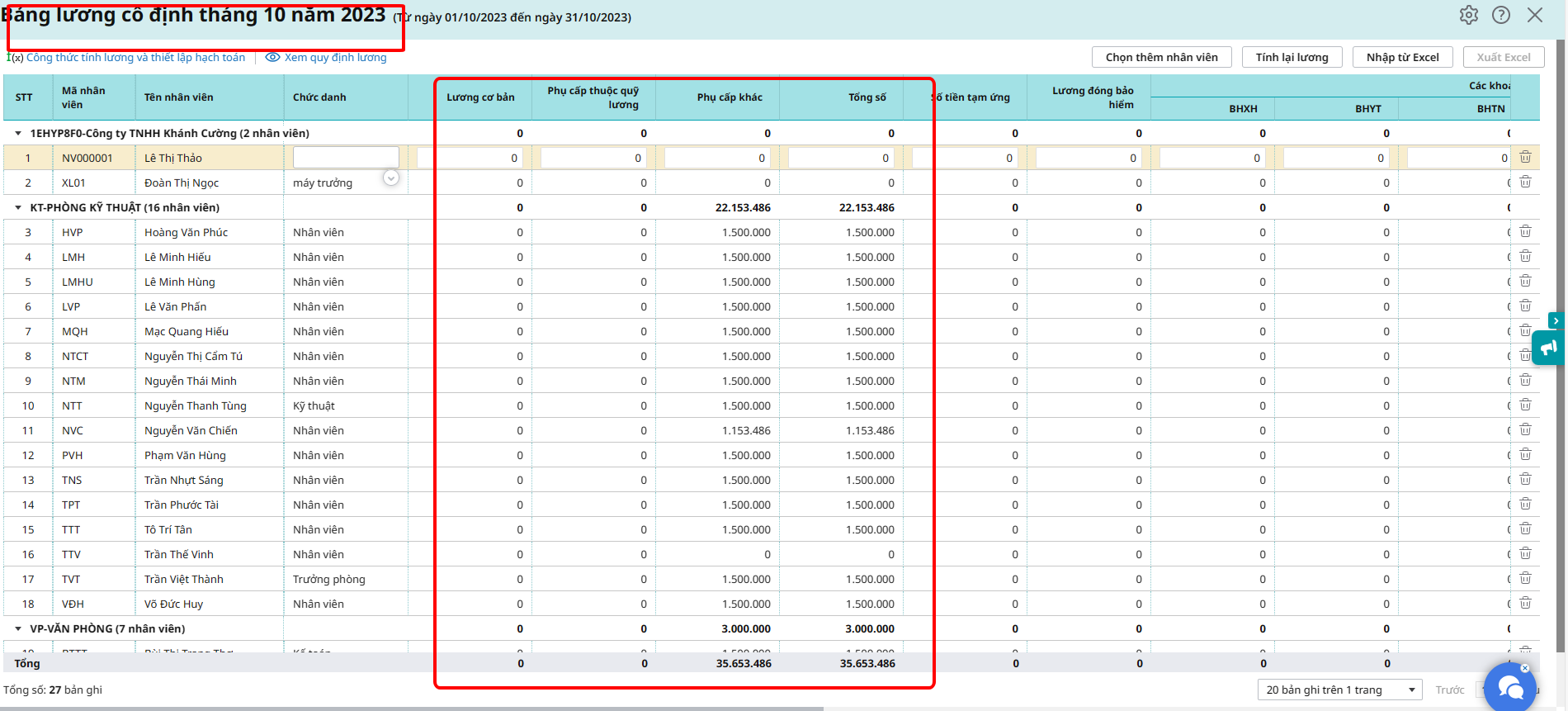1568x711 pixels.
Task: Select employee code VĐH
Action: (73, 604)
